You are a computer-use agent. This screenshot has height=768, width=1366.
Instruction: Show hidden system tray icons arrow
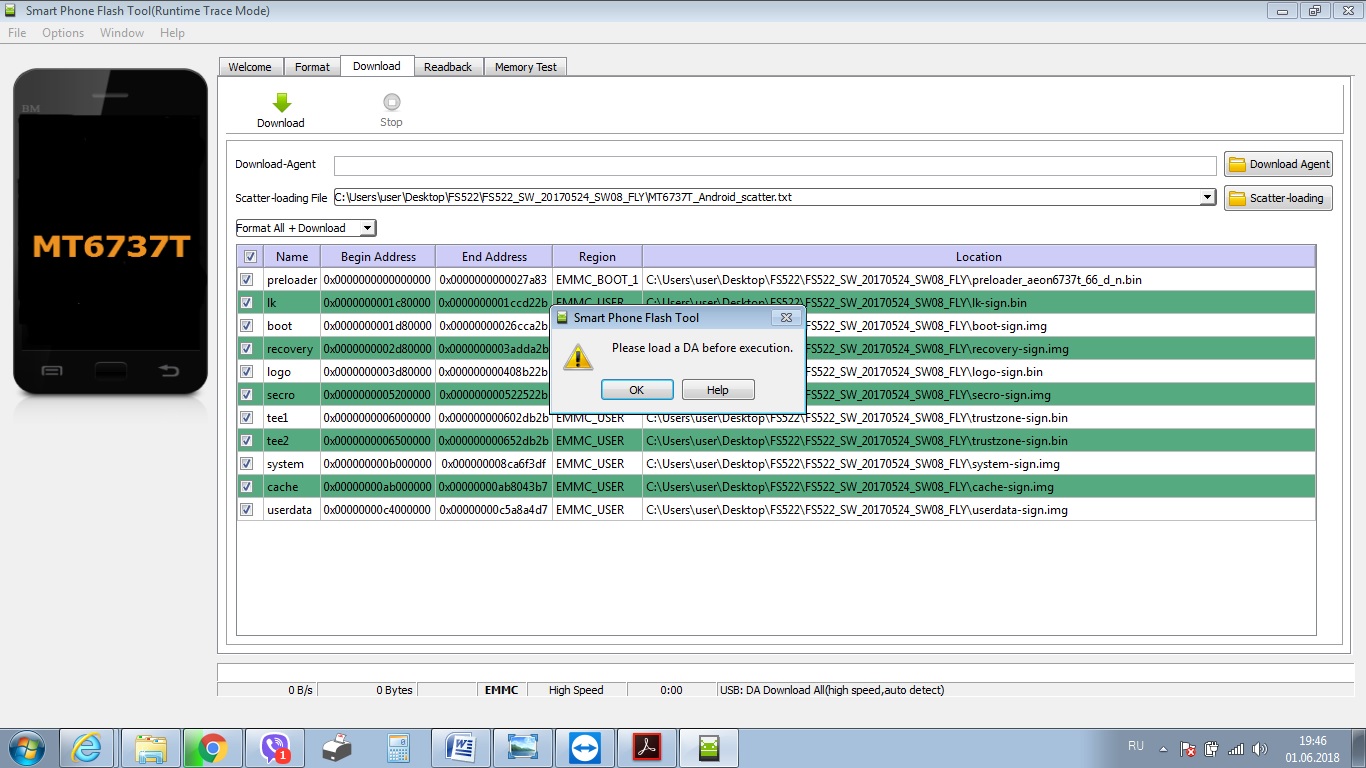point(1163,748)
